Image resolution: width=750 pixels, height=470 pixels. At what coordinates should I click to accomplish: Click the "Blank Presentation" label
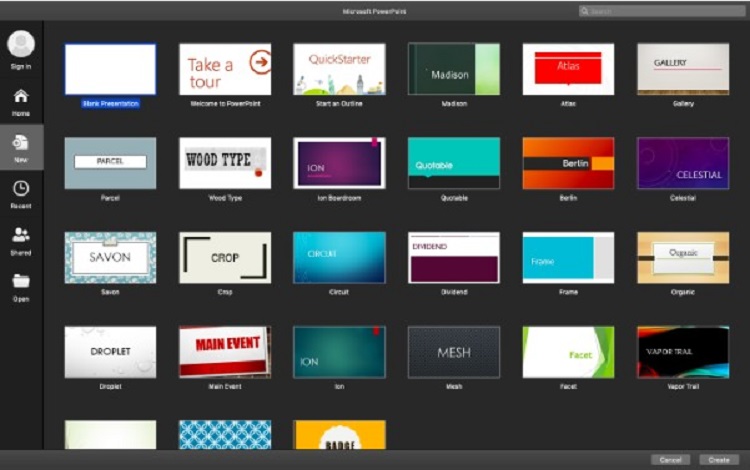[110, 104]
